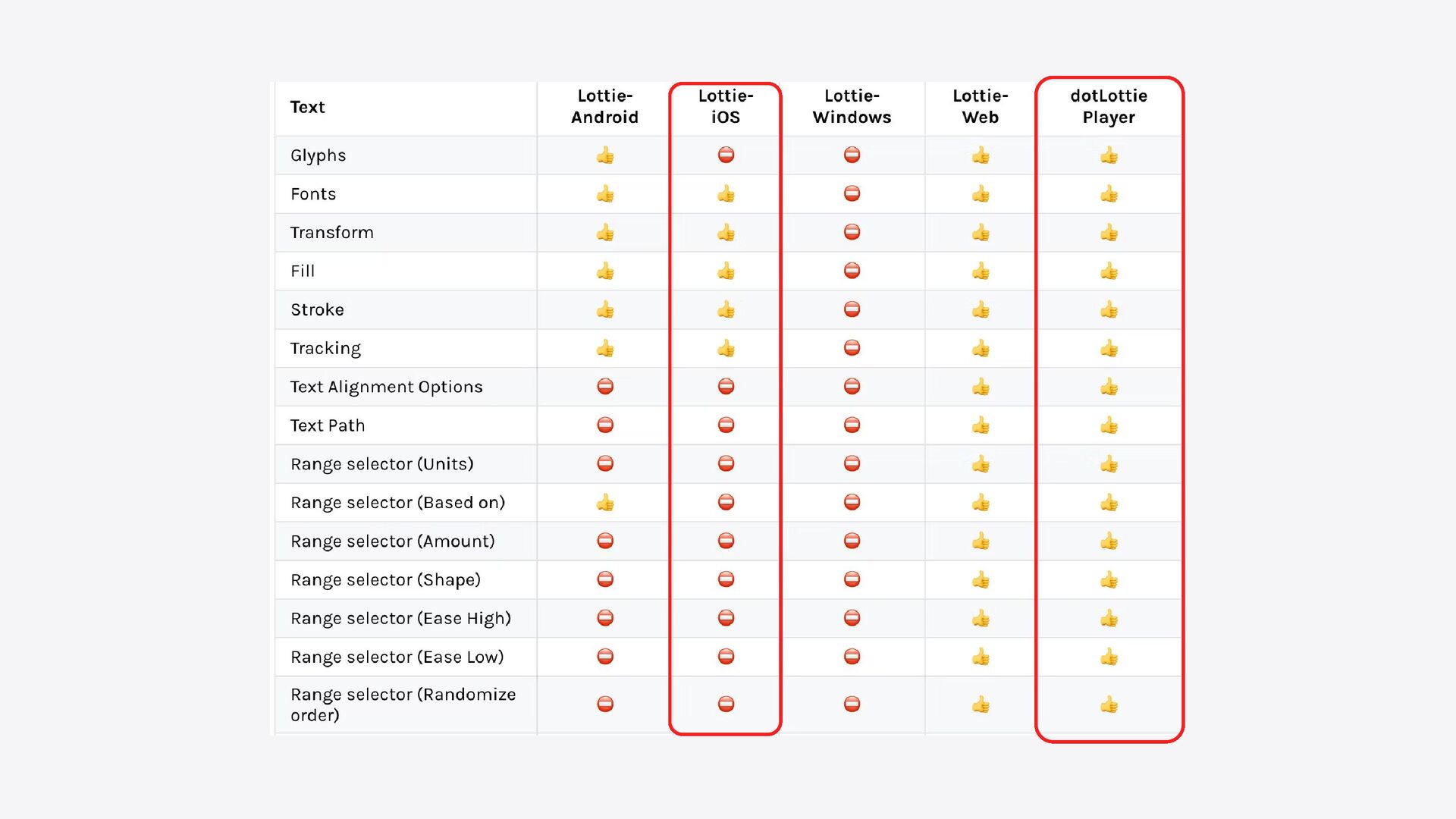Click Text Alignment Options no-entry icon under Lottie-Windows

[852, 387]
